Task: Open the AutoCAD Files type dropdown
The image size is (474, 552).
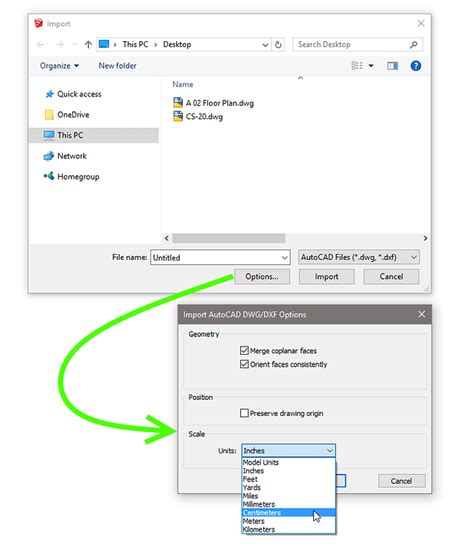Action: pos(358,257)
